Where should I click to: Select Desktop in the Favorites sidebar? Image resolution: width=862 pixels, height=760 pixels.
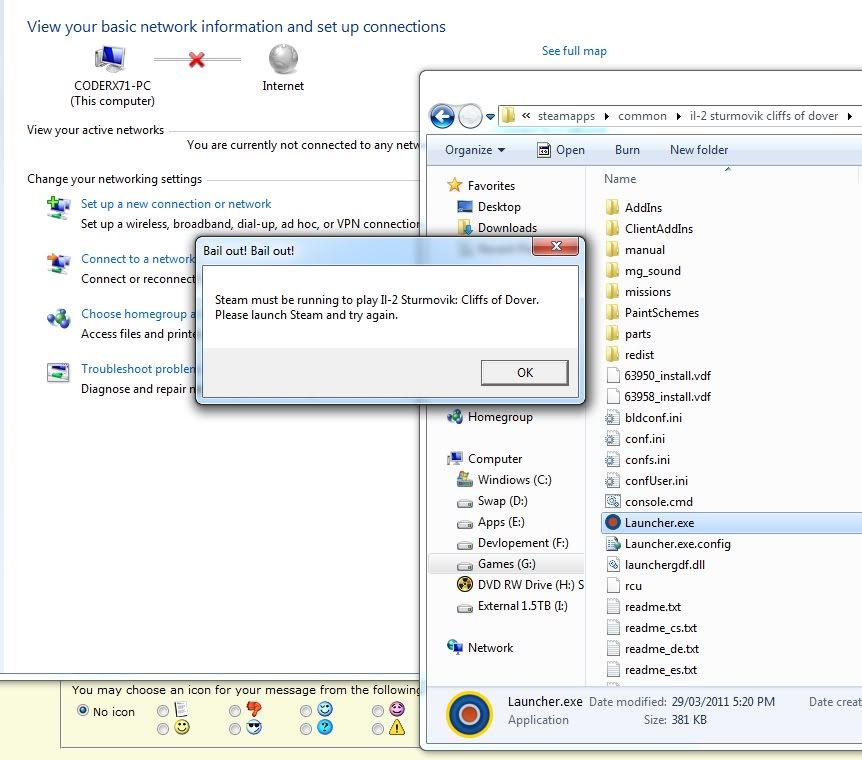pyautogui.click(x=499, y=207)
